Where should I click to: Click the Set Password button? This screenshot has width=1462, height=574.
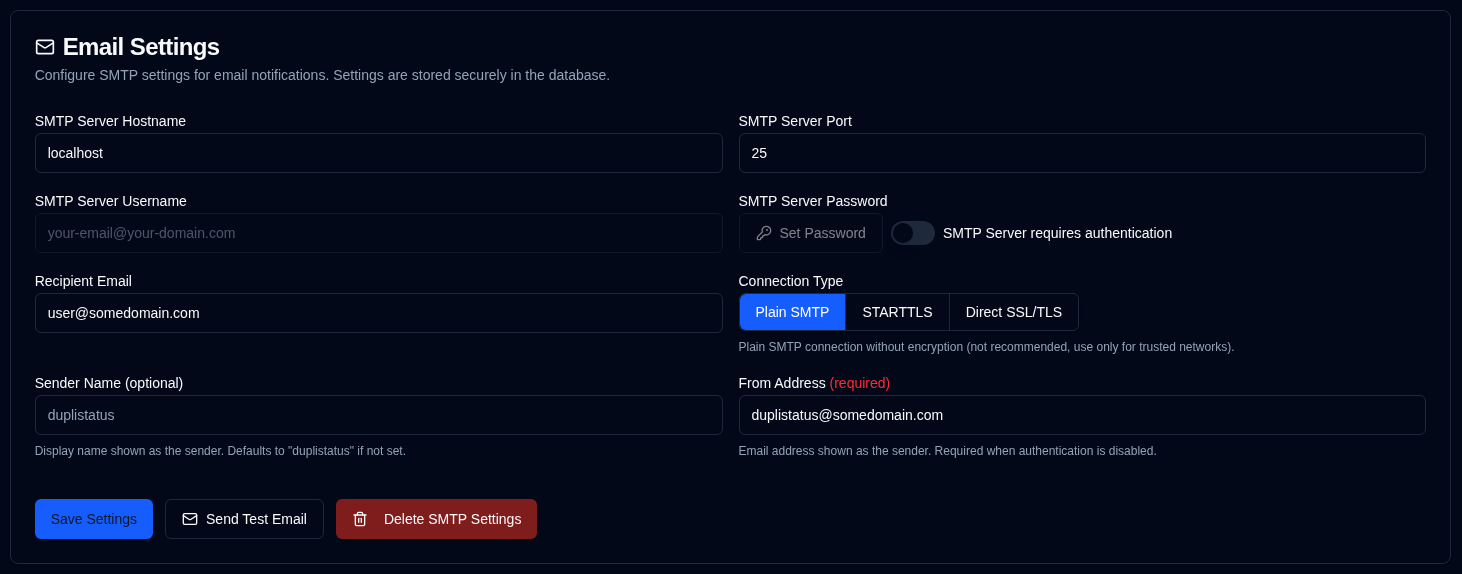pos(811,233)
